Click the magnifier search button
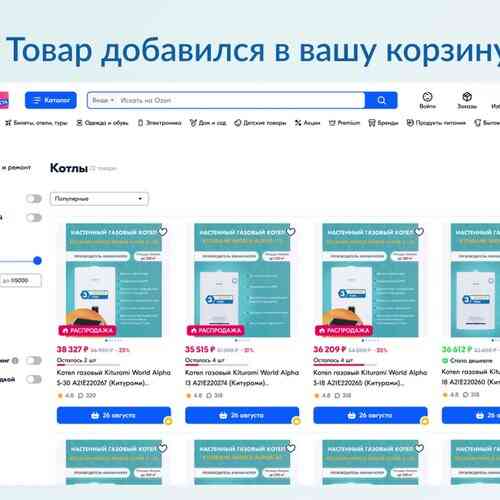 point(381,100)
